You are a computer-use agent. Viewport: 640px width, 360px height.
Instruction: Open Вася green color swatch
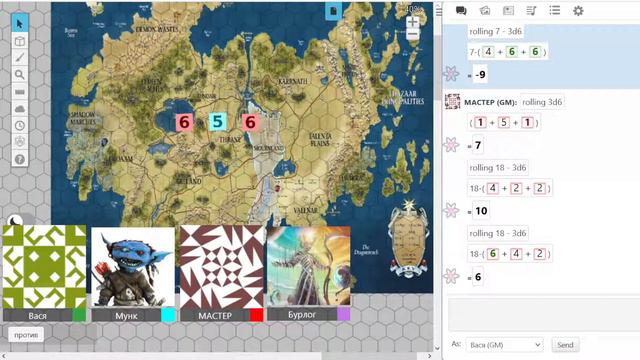coord(79,315)
